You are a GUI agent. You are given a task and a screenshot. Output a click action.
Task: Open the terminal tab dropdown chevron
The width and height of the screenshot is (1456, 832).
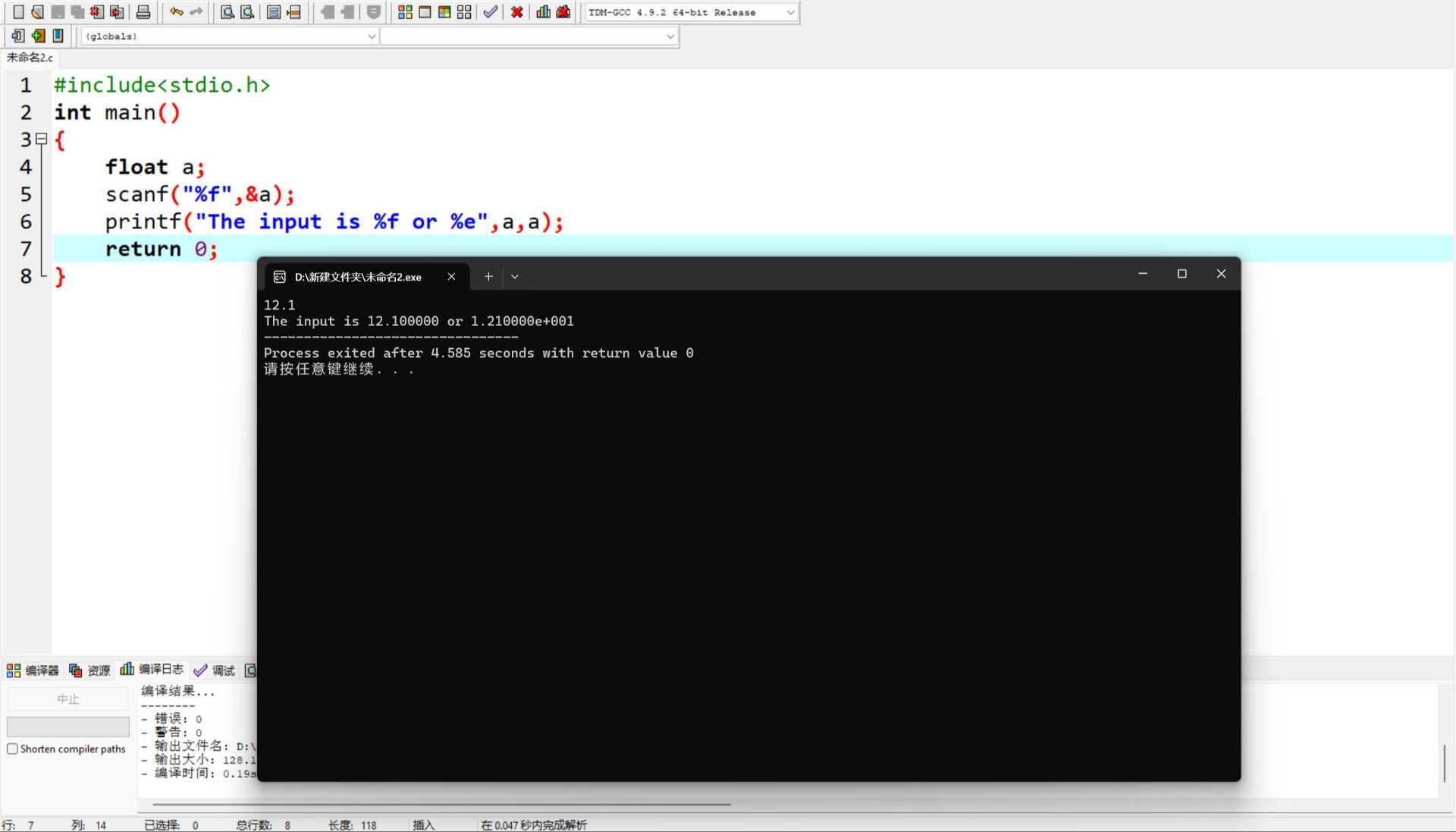pos(515,277)
